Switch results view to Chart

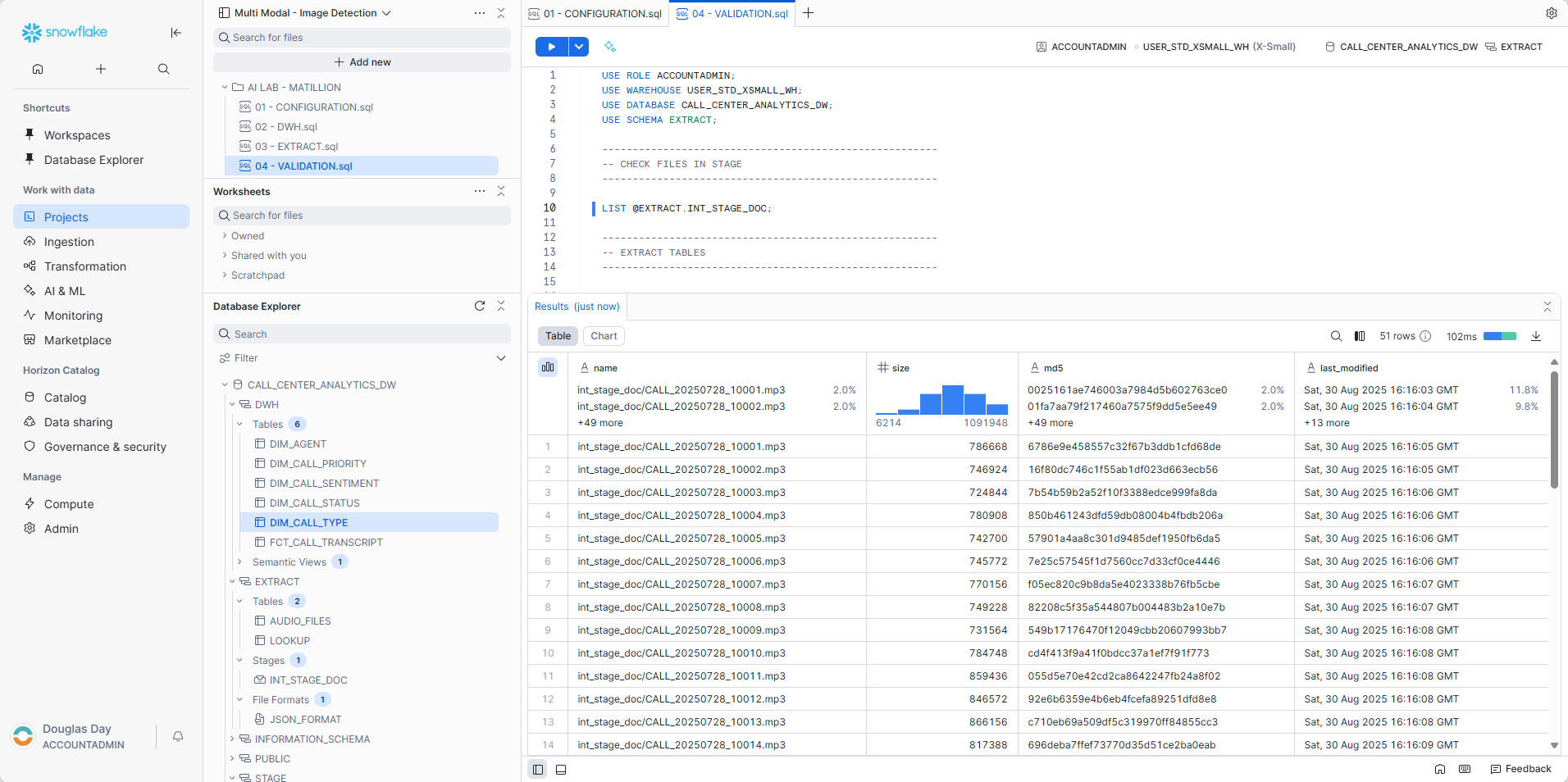point(604,336)
